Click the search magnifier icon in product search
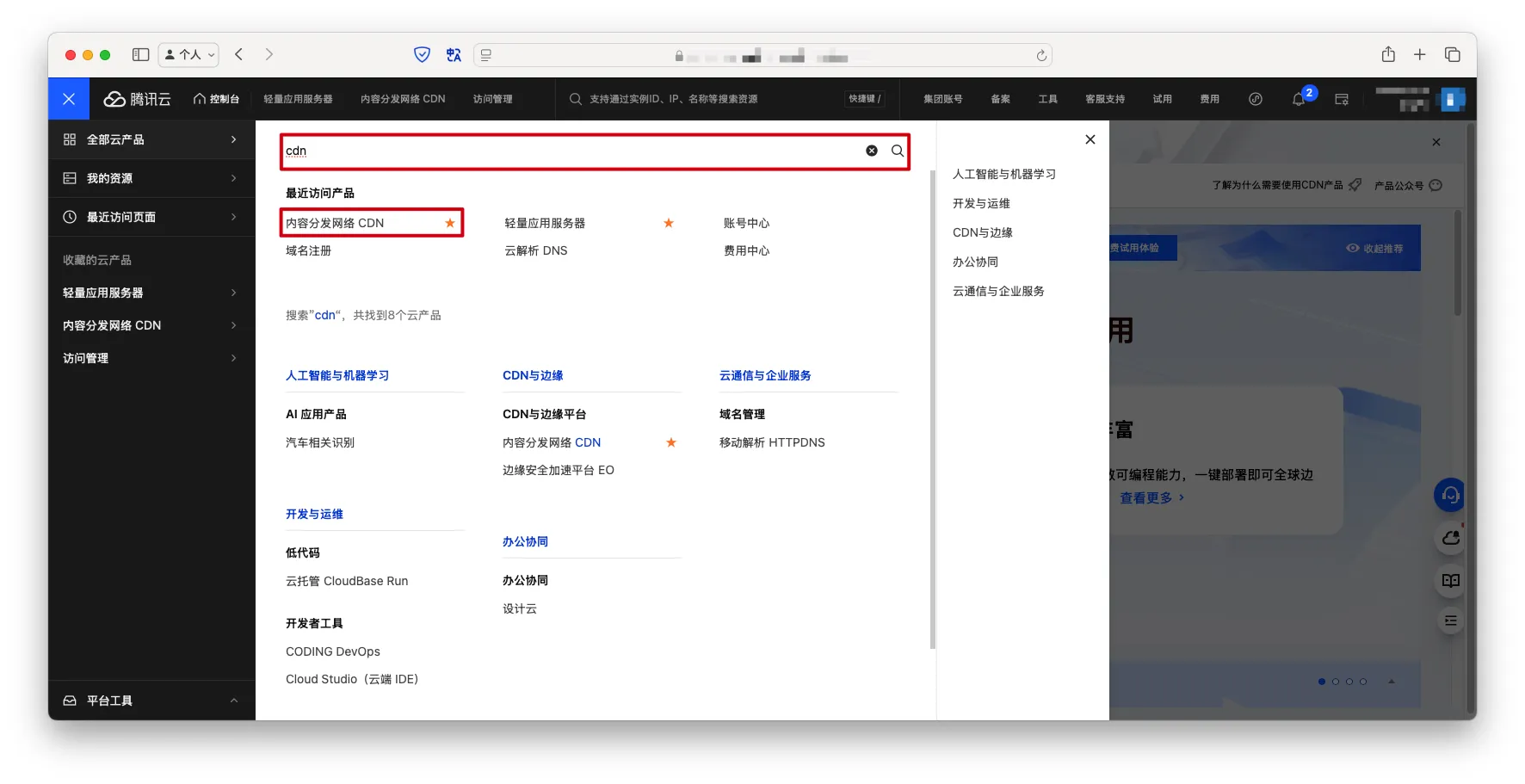This screenshot has width=1525, height=784. pos(897,151)
